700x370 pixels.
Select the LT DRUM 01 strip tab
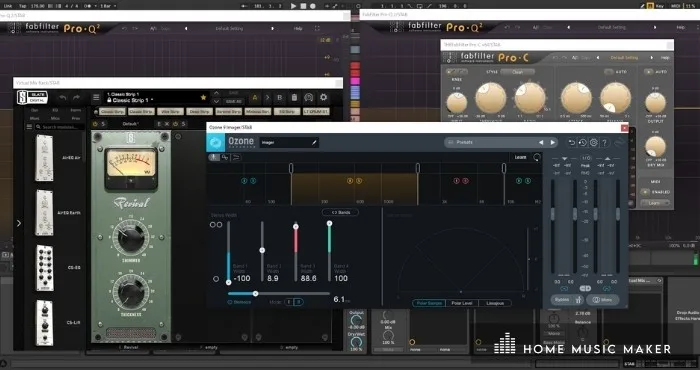[316, 111]
